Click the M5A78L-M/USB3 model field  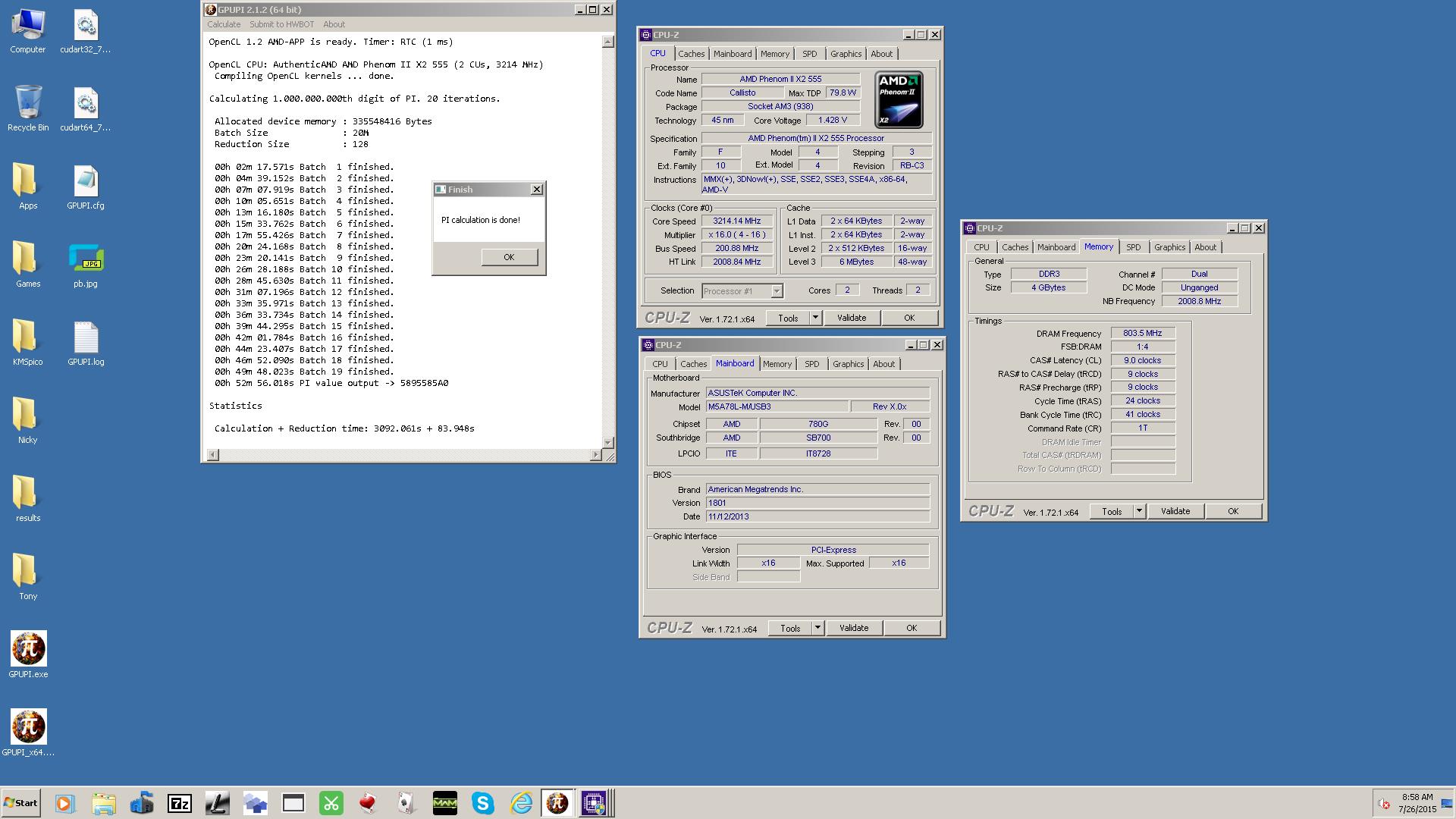(x=777, y=406)
